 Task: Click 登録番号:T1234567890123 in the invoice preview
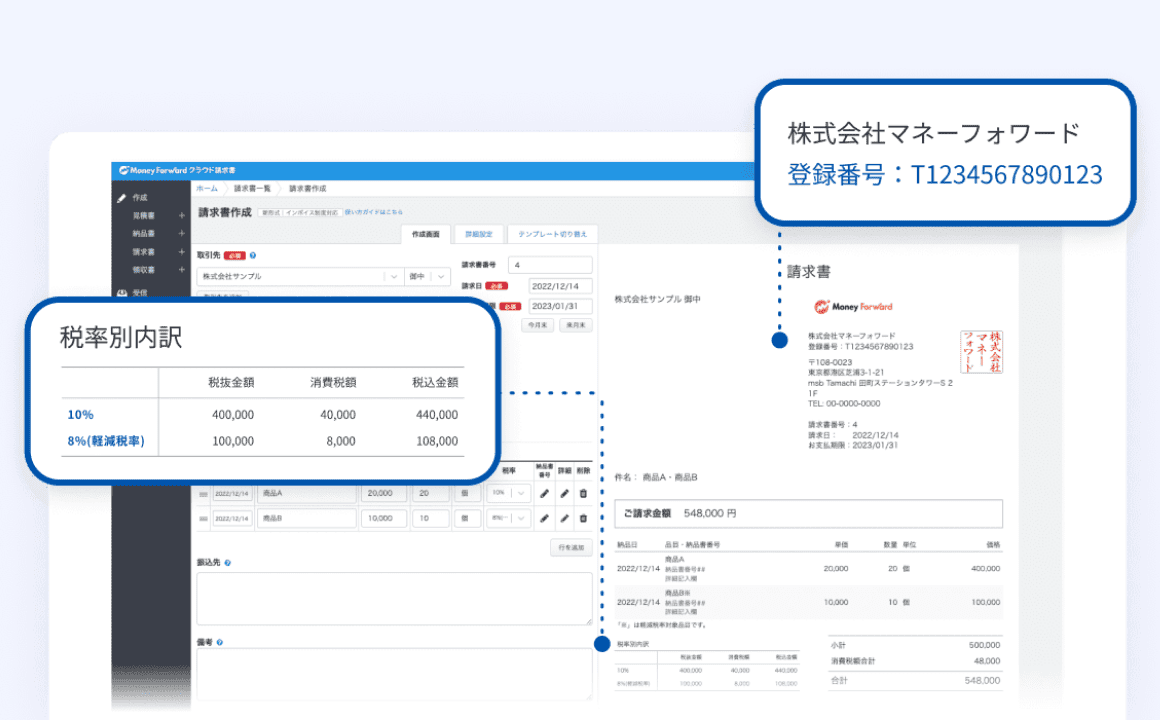point(860,346)
